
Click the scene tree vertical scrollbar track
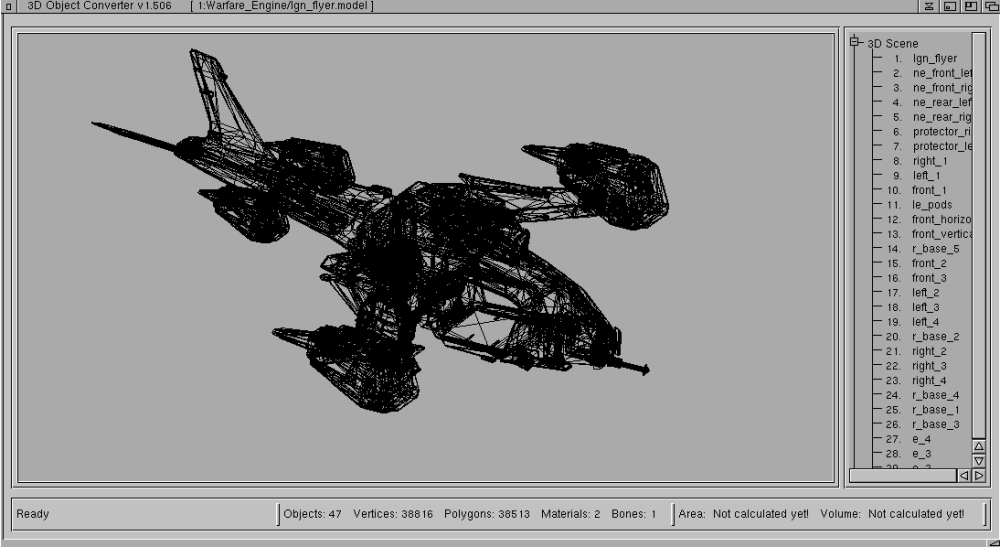(x=979, y=236)
